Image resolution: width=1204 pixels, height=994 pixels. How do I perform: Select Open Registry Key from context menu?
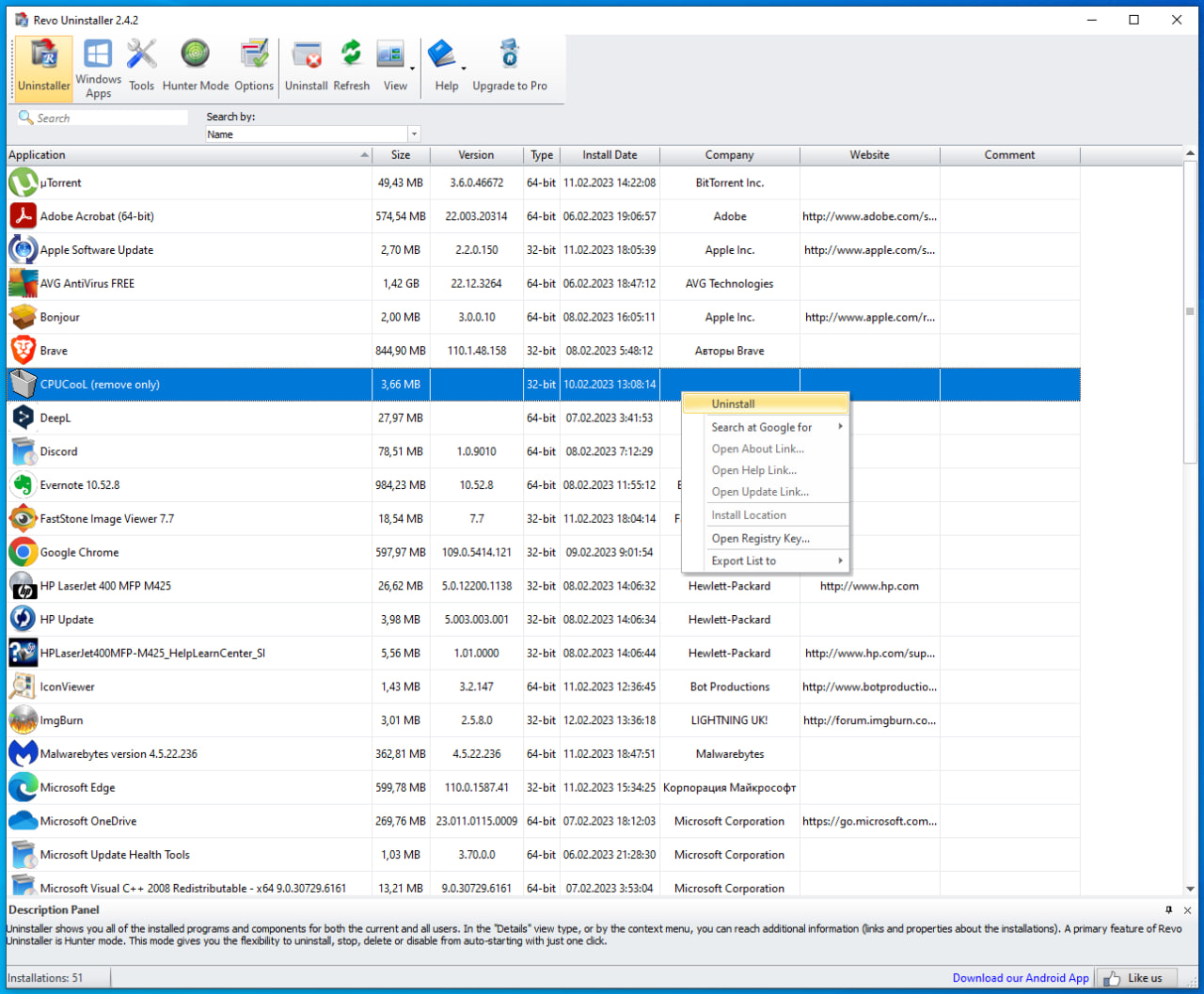[x=777, y=539]
